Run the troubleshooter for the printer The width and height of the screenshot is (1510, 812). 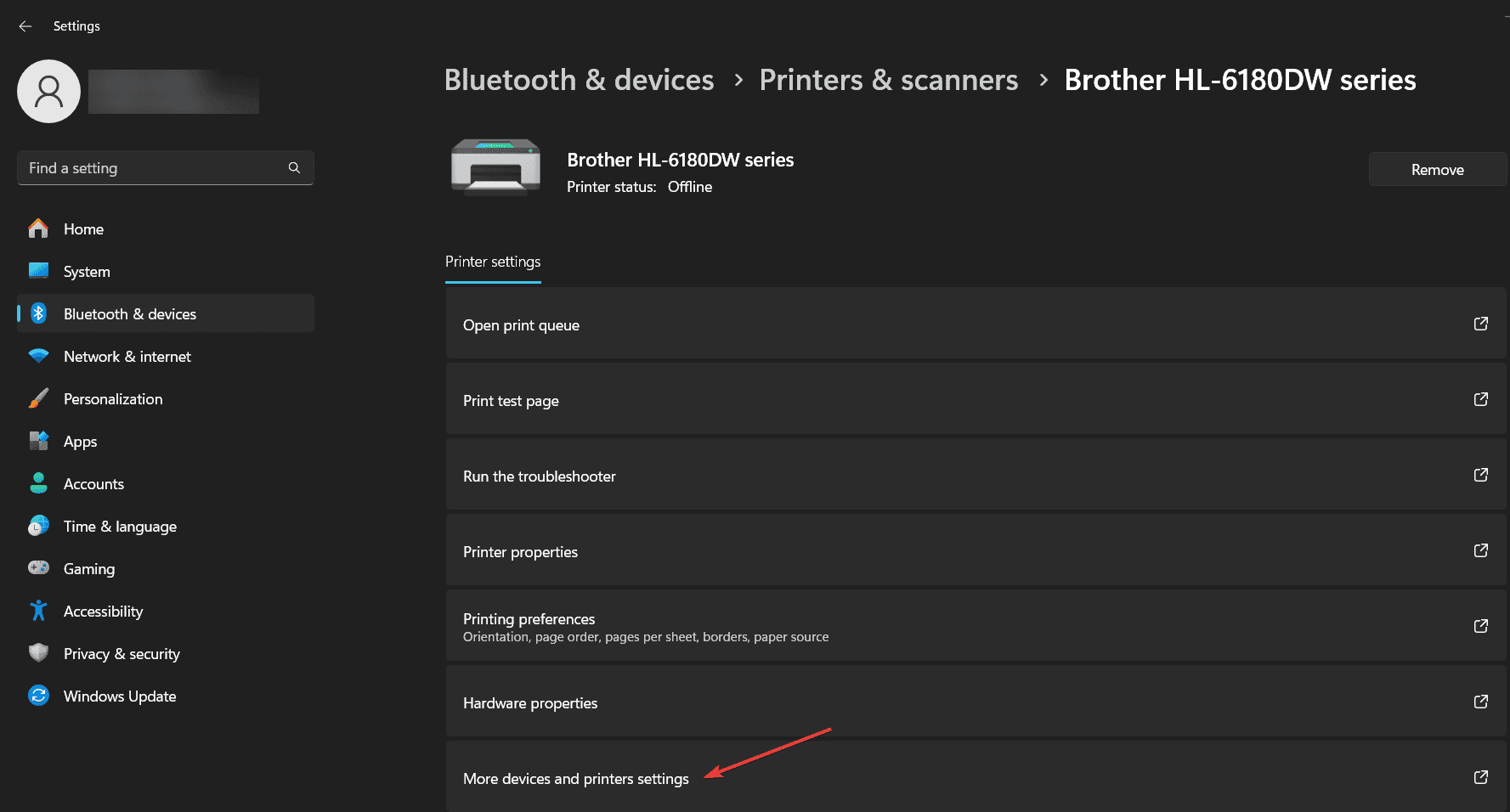(975, 476)
